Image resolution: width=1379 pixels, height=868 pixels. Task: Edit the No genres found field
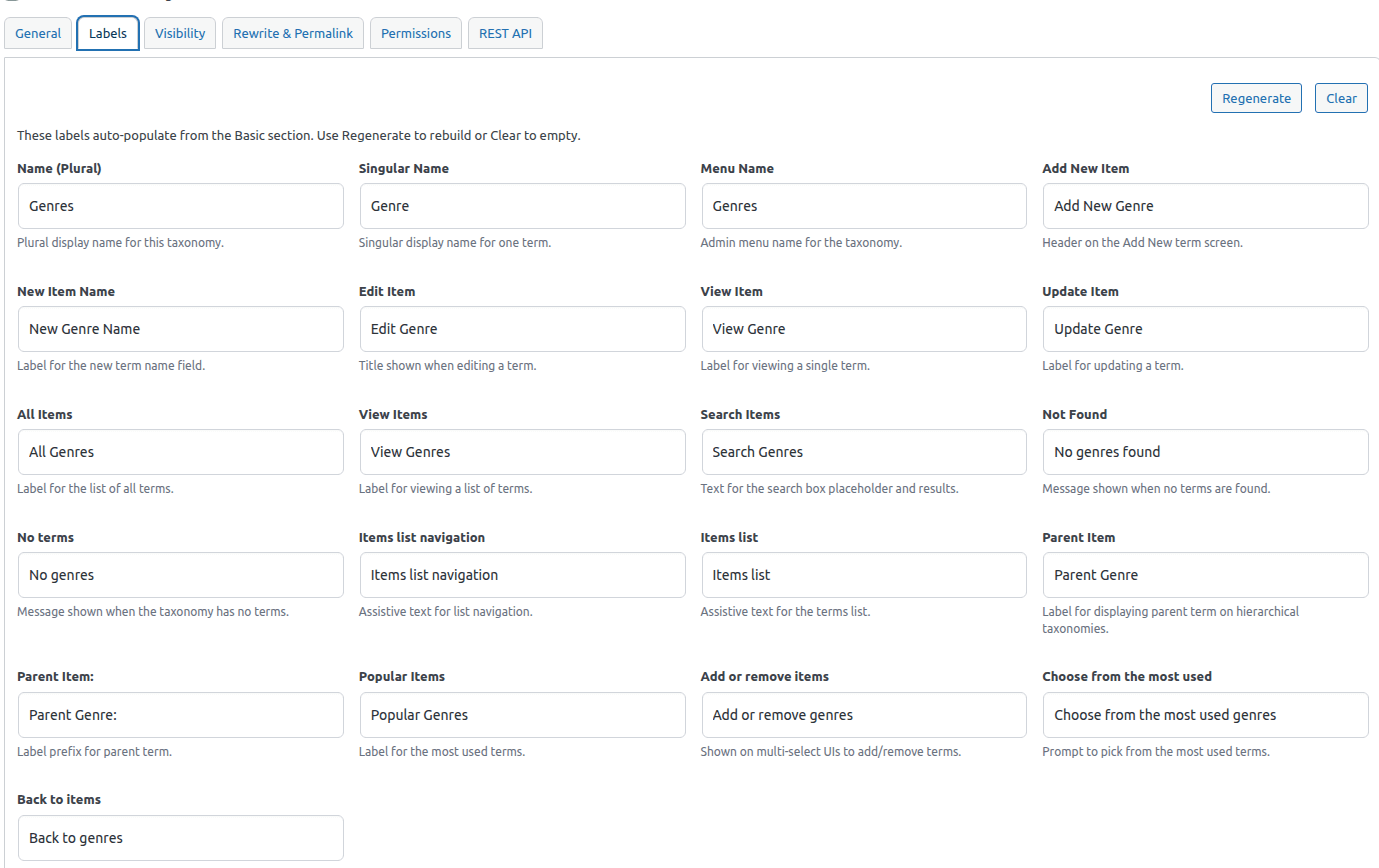tap(1206, 452)
